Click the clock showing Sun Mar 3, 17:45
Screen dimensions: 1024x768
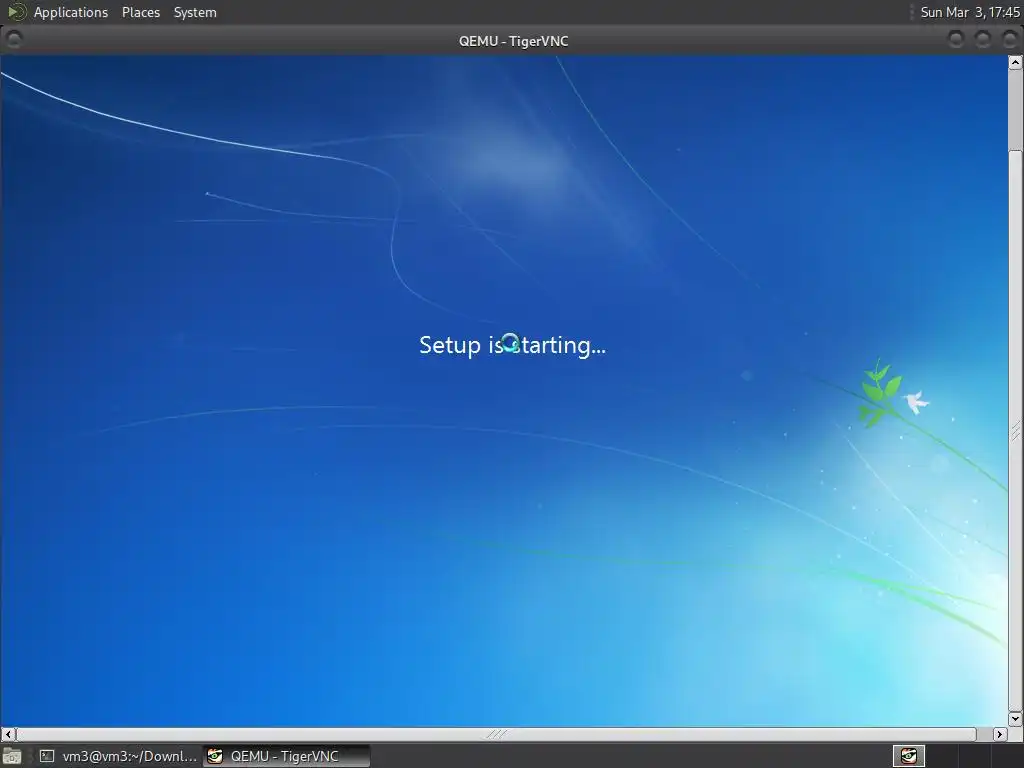coord(970,12)
